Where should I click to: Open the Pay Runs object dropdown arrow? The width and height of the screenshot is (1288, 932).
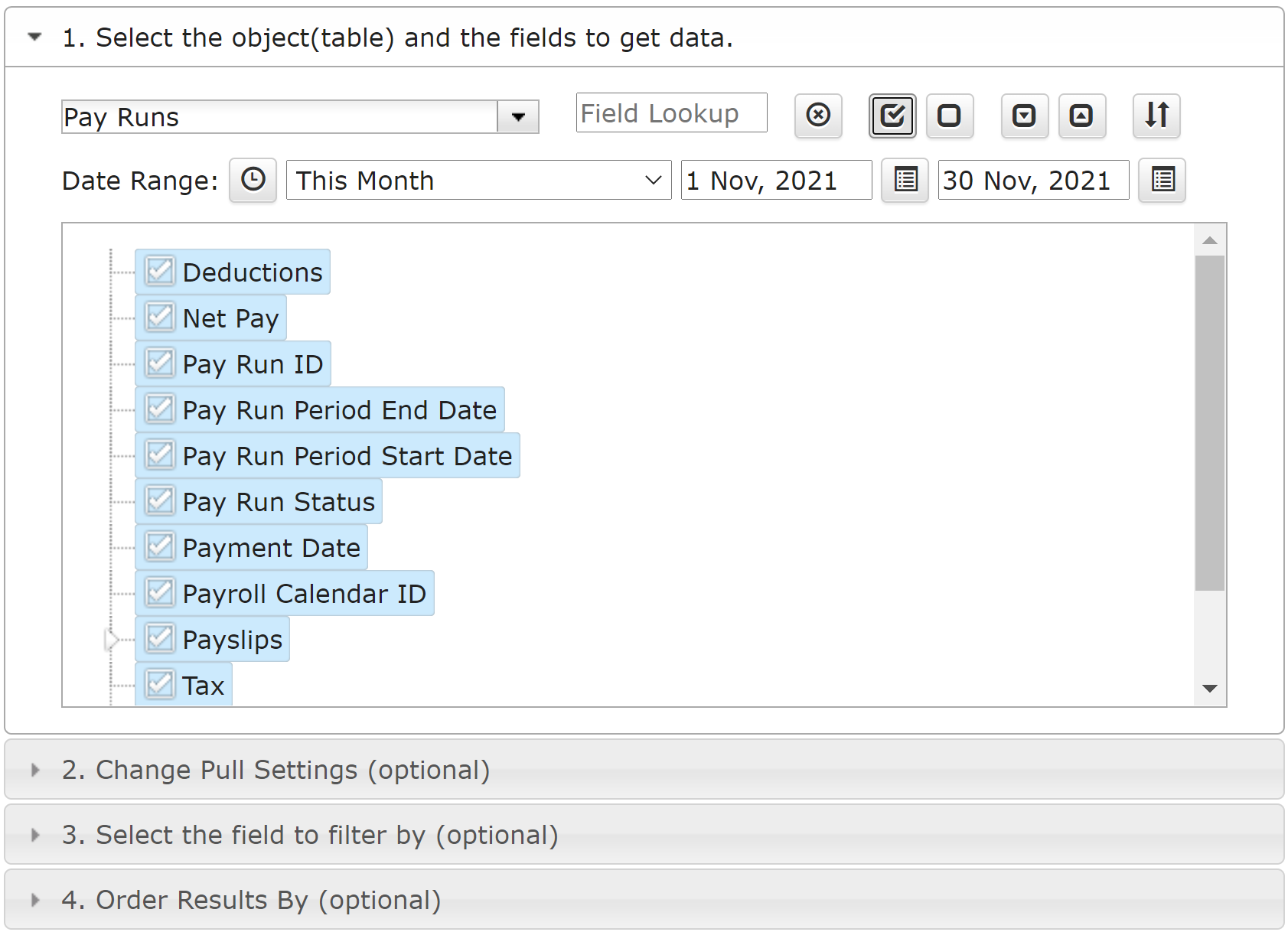[x=518, y=117]
